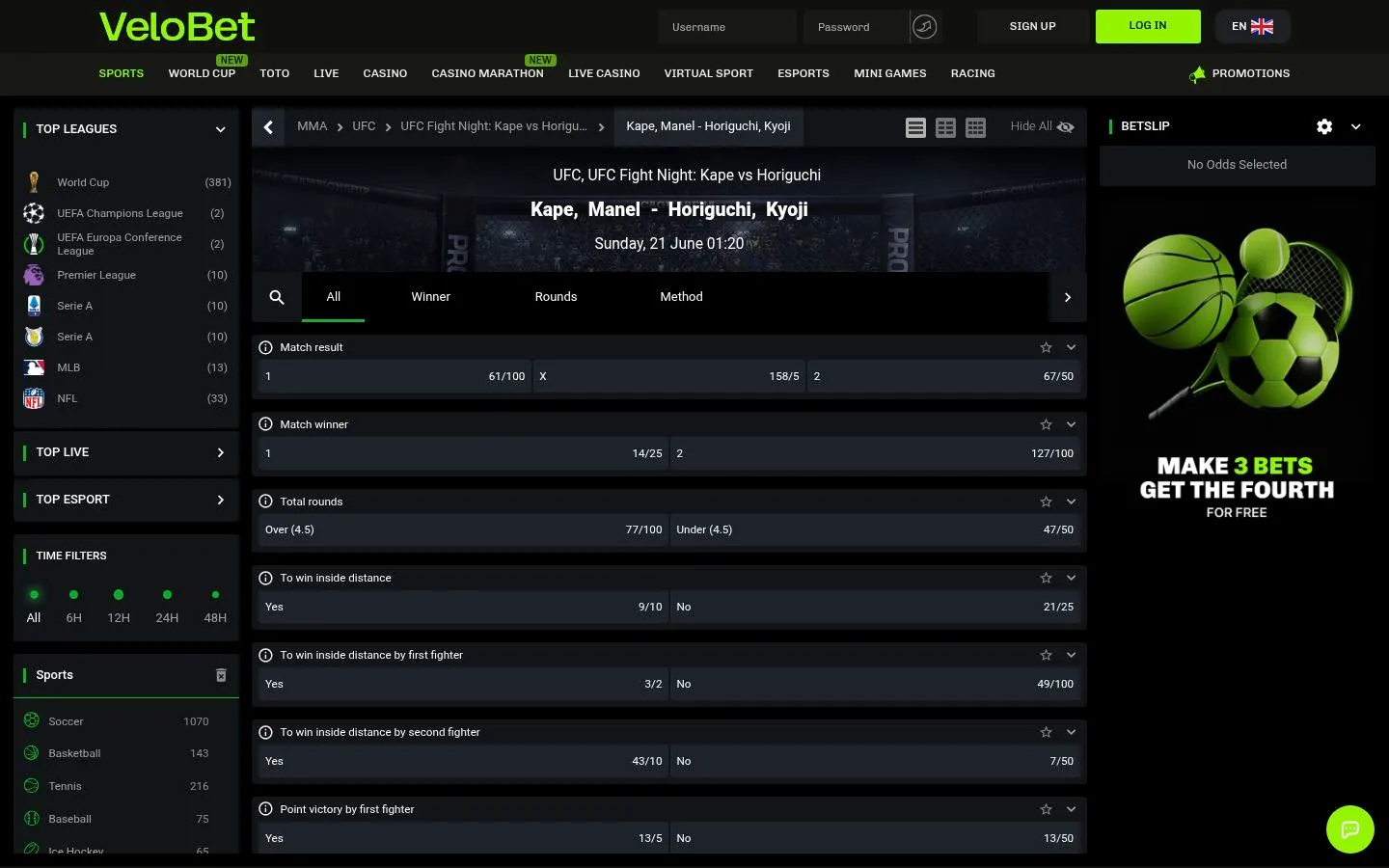Click the green Log In button
This screenshot has width=1389, height=868.
coord(1148,26)
